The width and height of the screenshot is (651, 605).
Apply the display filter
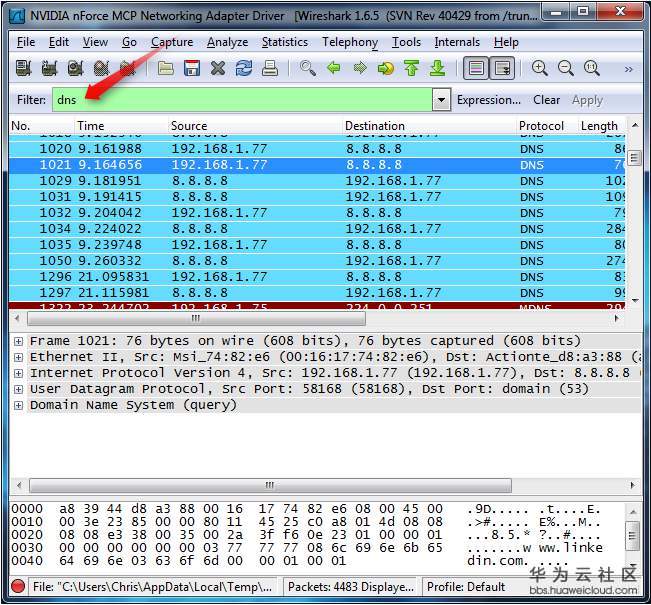tap(587, 100)
